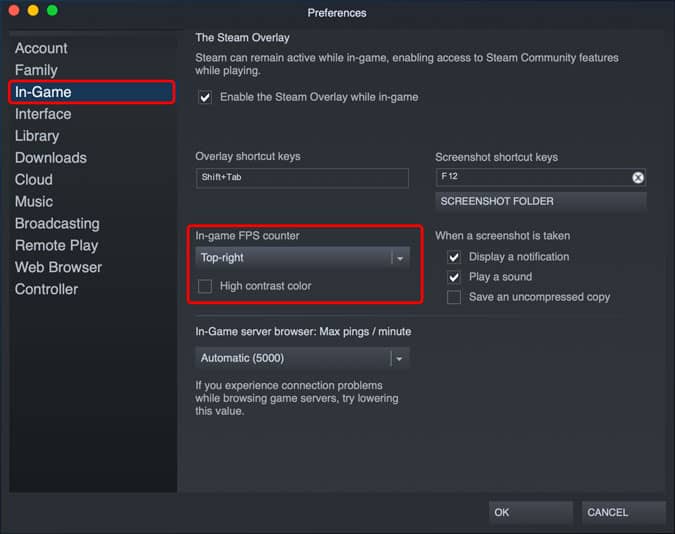Open the Downloads preferences section

coord(51,158)
